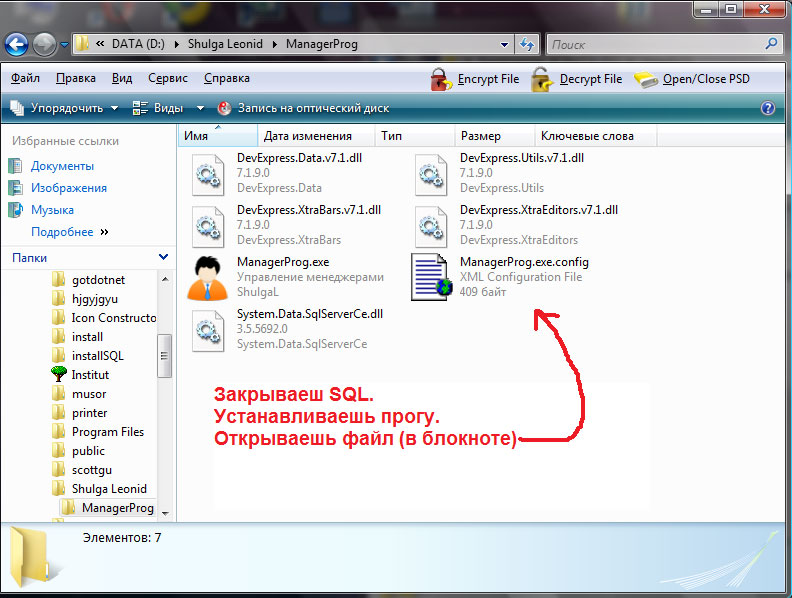792x598 pixels.
Task: Click the Open/Close PSD label
Action: pos(706,79)
